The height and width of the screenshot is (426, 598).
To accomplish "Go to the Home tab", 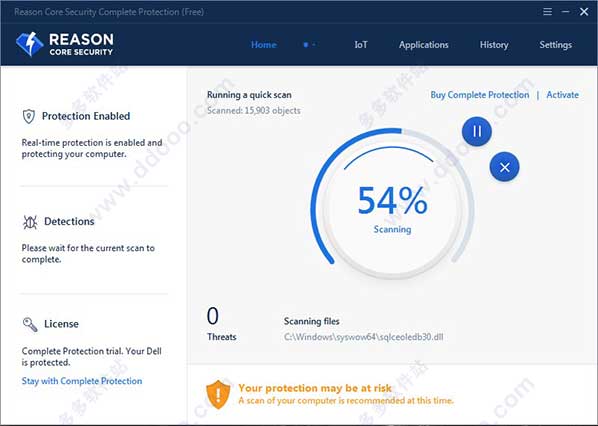I will (264, 45).
